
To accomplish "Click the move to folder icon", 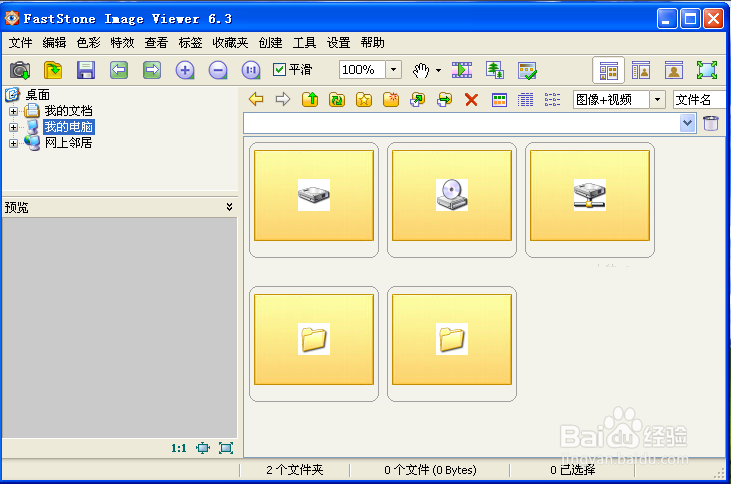I will pyautogui.click(x=445, y=99).
